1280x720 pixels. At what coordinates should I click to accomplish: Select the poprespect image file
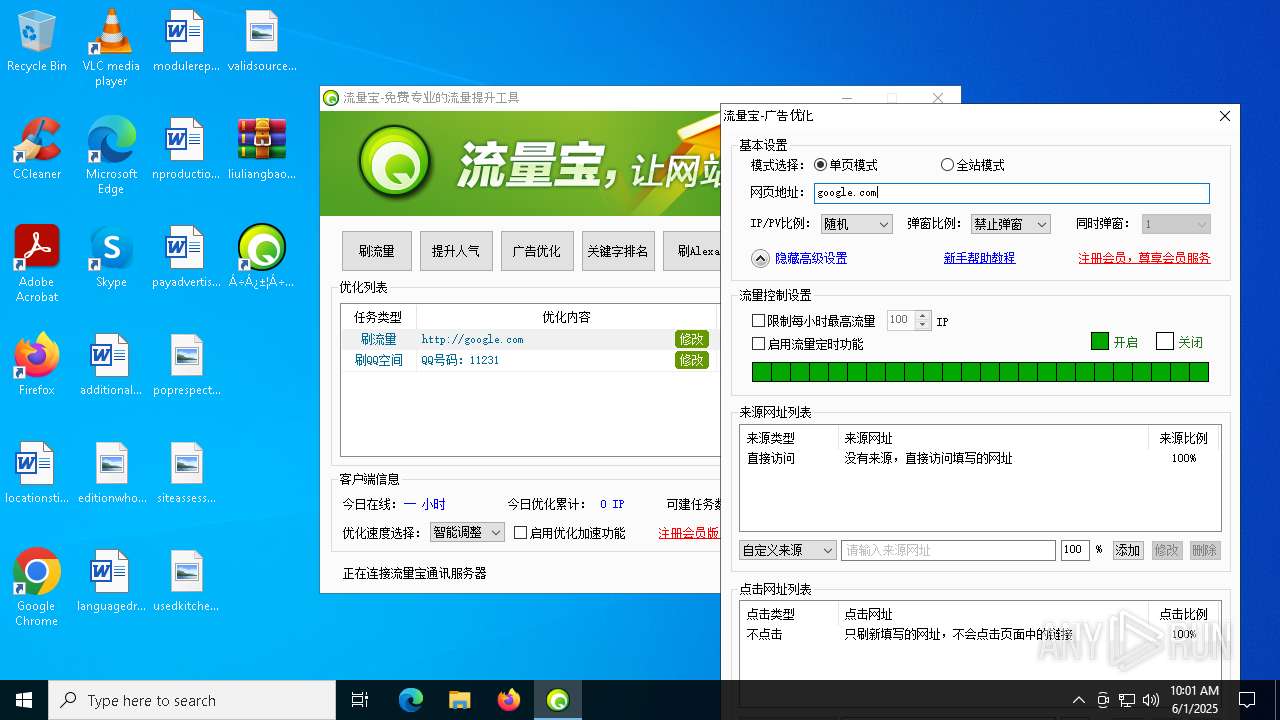click(186, 365)
